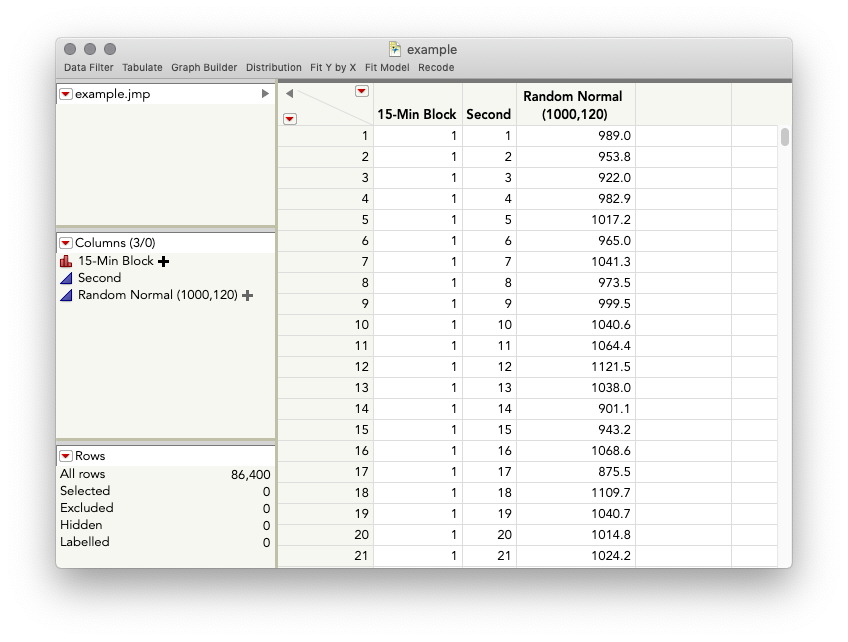
Task: Click the cell with value 1017.2
Action: pos(576,220)
